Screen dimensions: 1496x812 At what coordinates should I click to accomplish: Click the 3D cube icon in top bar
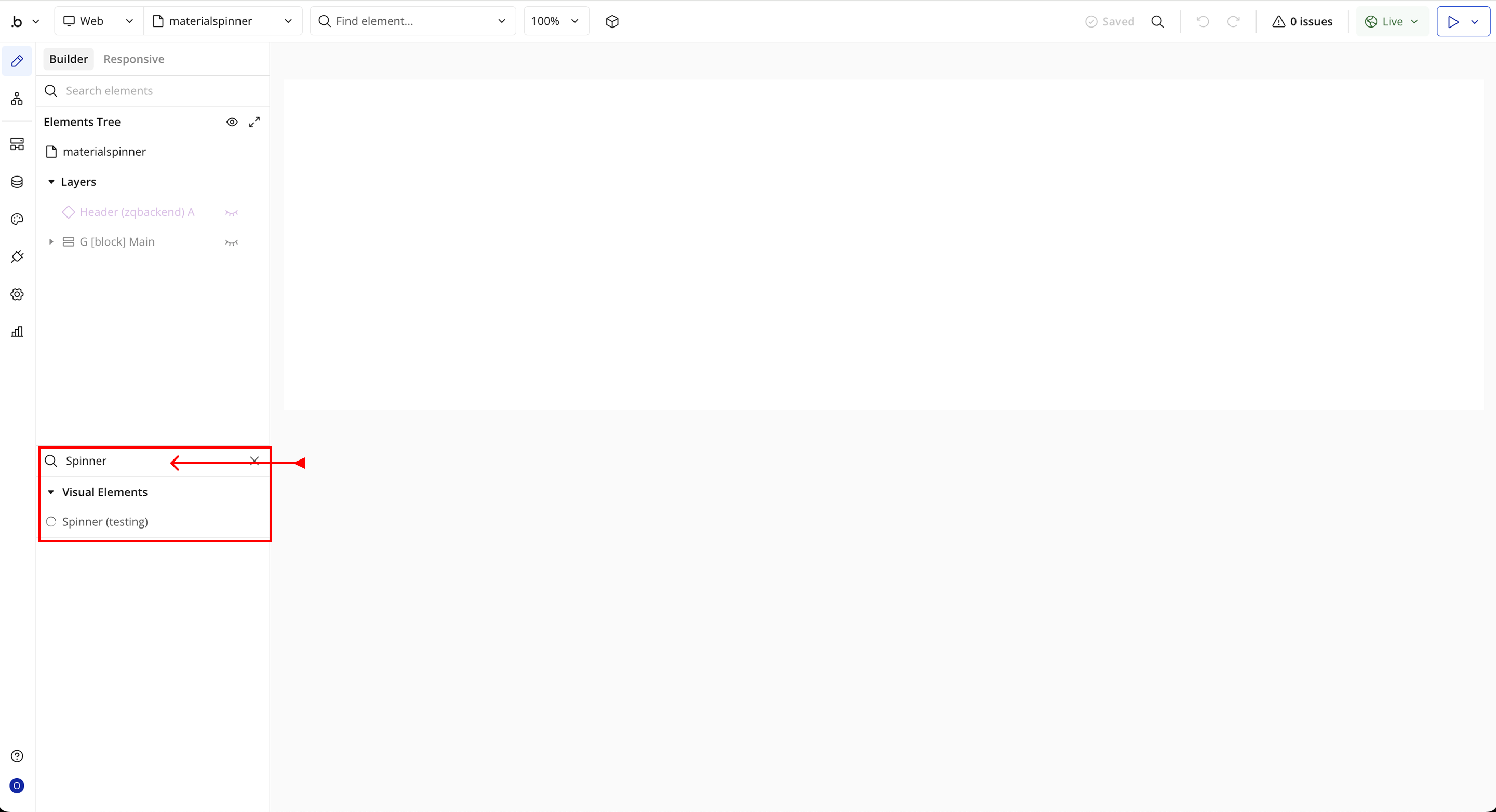tap(612, 21)
